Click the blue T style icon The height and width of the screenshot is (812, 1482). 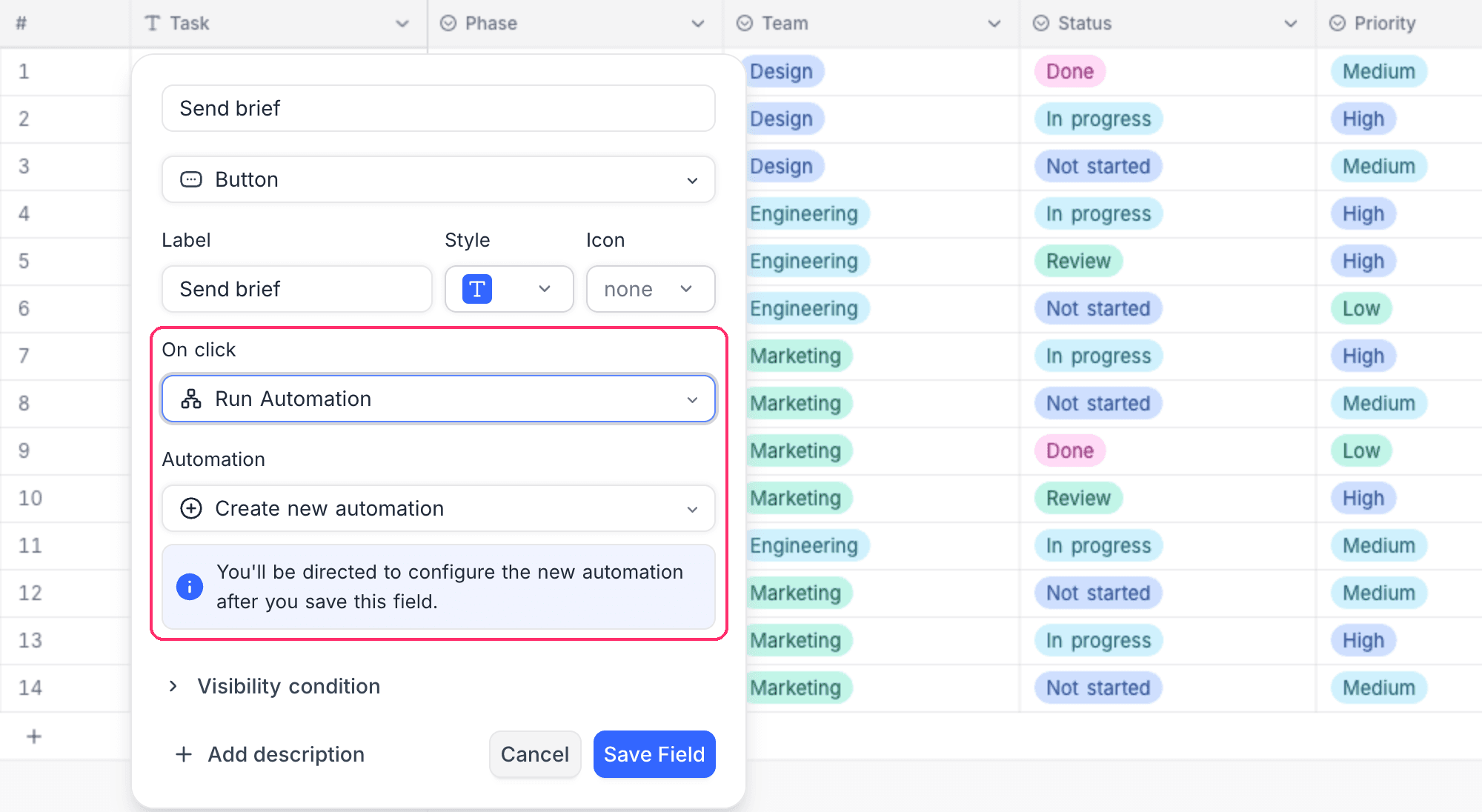[477, 289]
